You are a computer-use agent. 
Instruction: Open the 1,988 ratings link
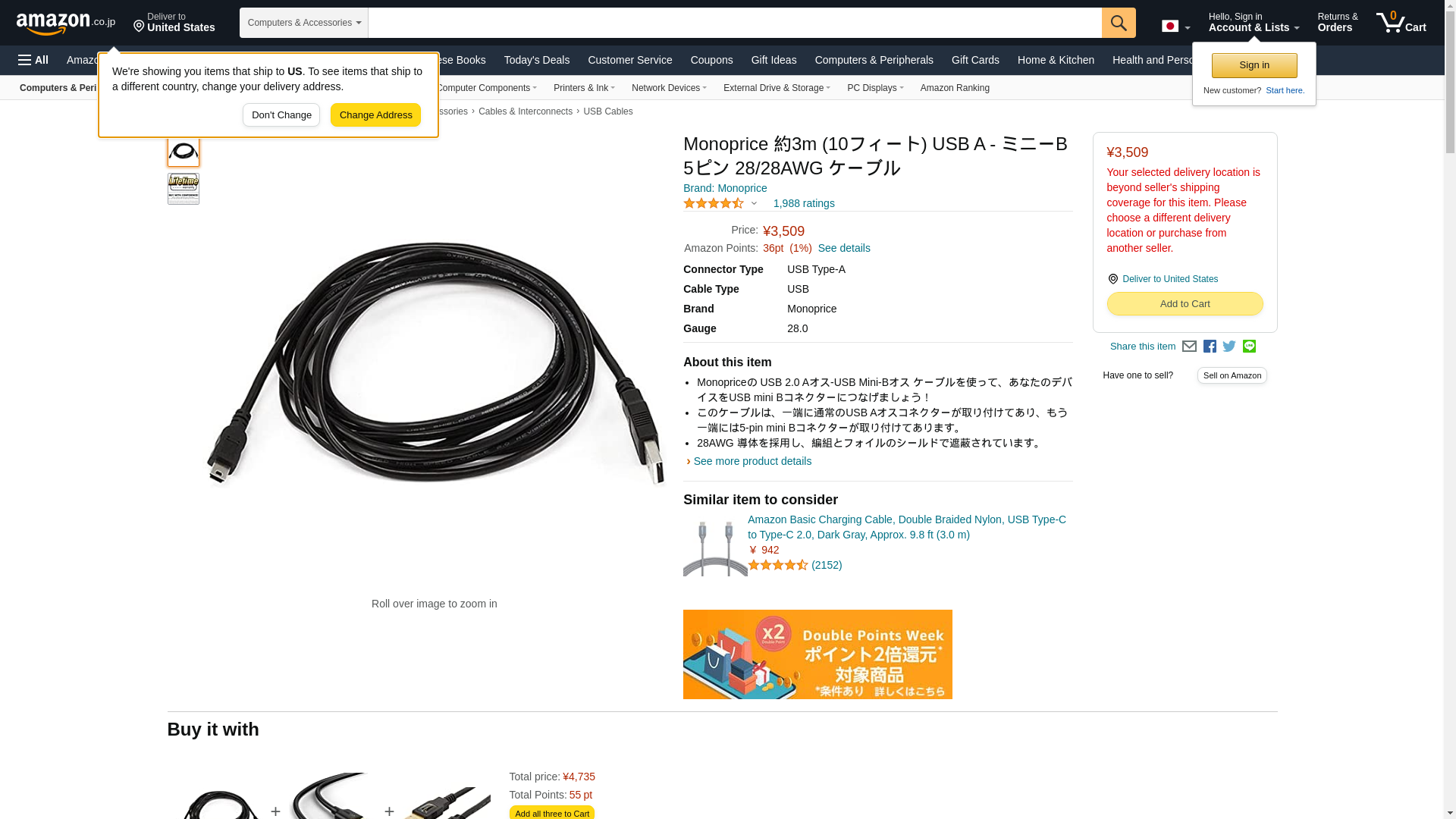pyautogui.click(x=804, y=203)
